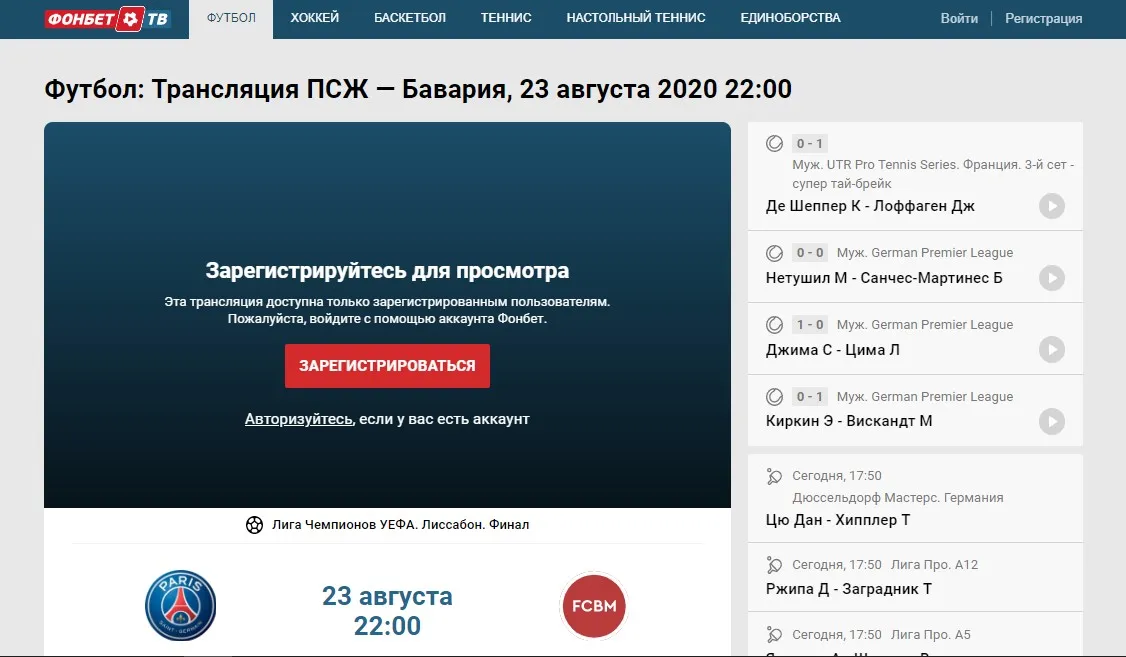1126x657 pixels.
Task: Click the 0 - 1 score for Киркин match
Action: pyautogui.click(x=809, y=396)
